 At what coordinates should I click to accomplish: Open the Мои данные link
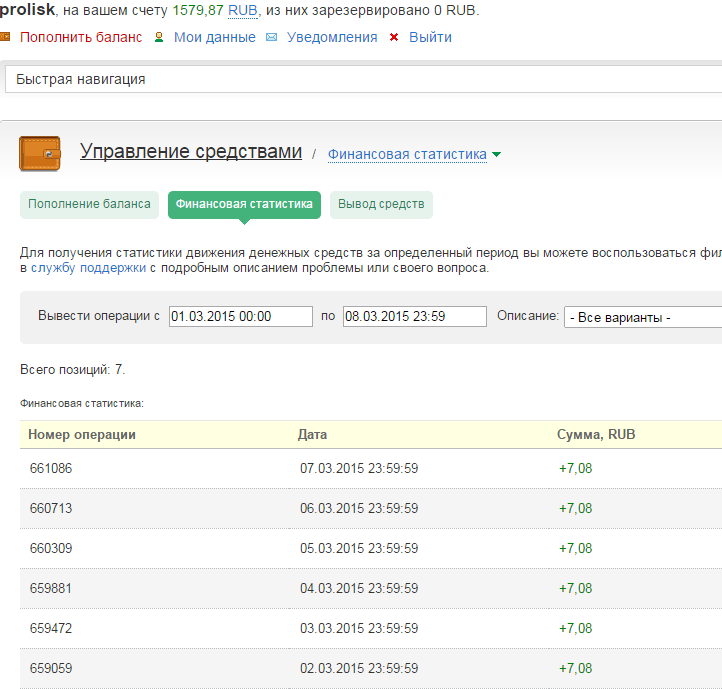point(215,37)
